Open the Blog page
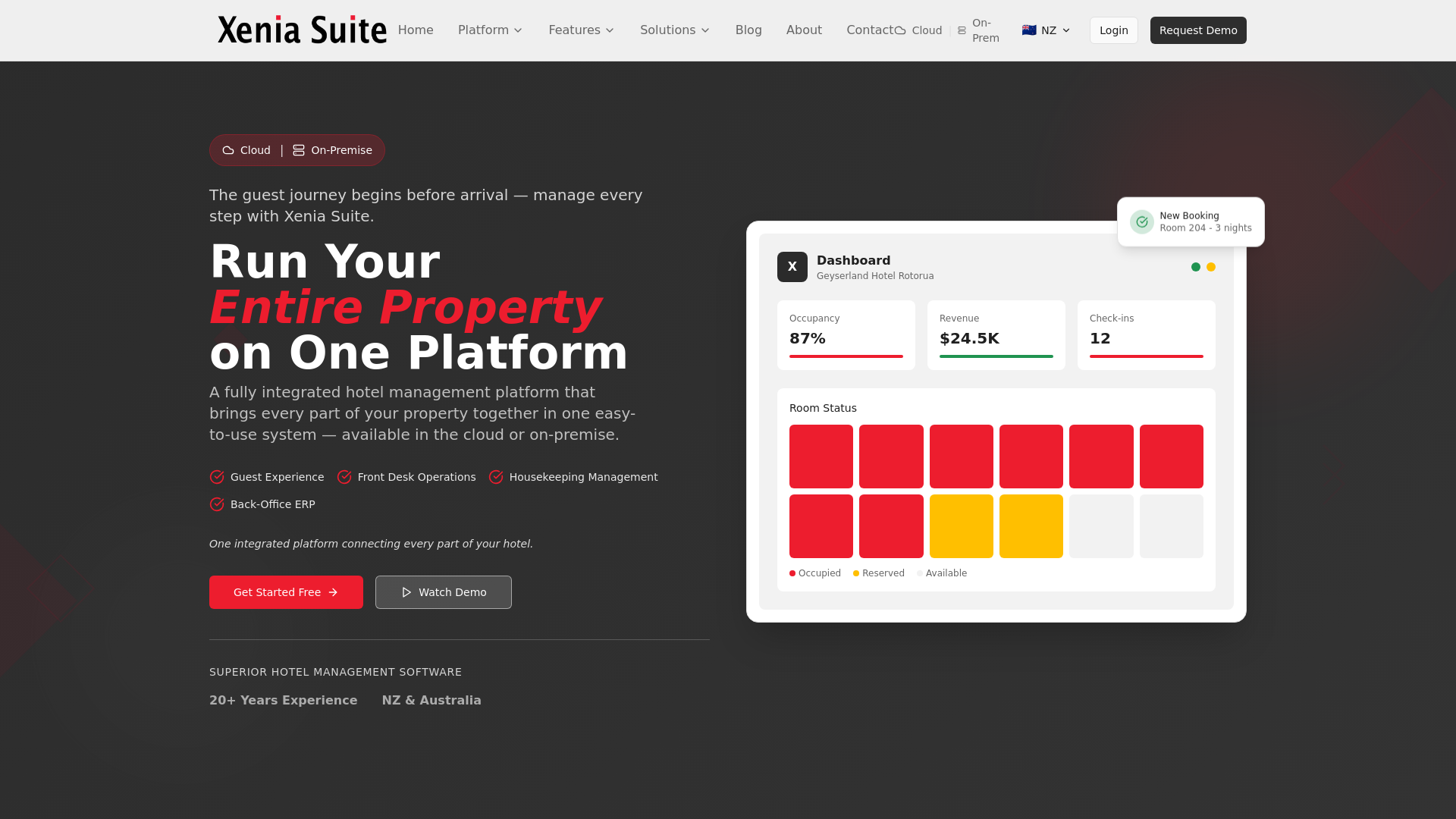Image resolution: width=1456 pixels, height=819 pixels. 748,30
